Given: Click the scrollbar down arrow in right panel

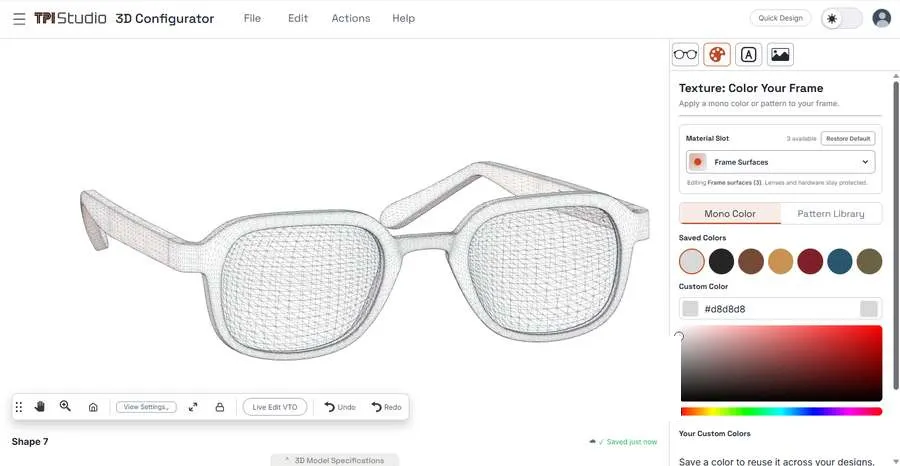Looking at the screenshot, I should pos(896,462).
